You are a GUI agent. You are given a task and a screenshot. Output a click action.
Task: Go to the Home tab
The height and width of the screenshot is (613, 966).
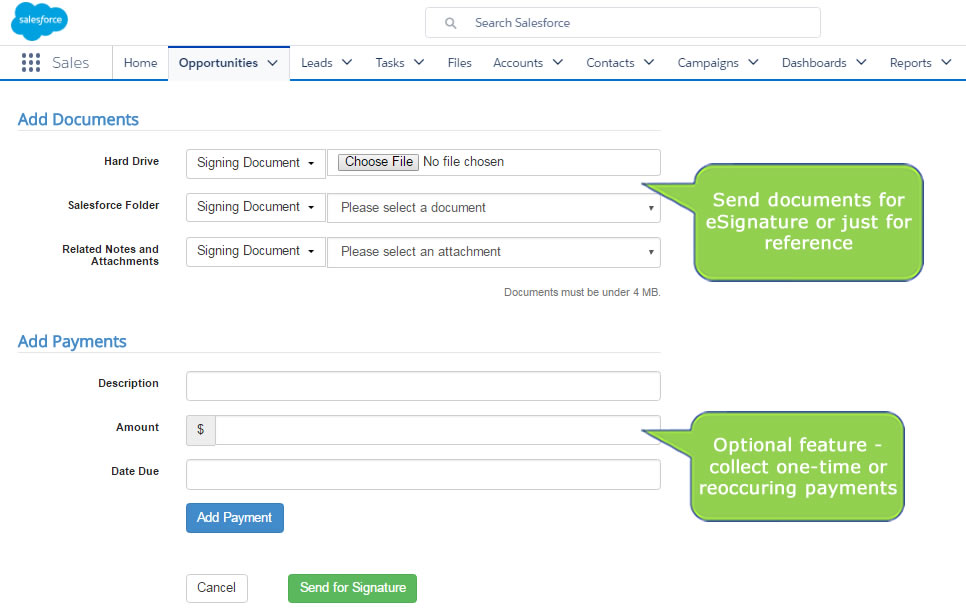140,63
